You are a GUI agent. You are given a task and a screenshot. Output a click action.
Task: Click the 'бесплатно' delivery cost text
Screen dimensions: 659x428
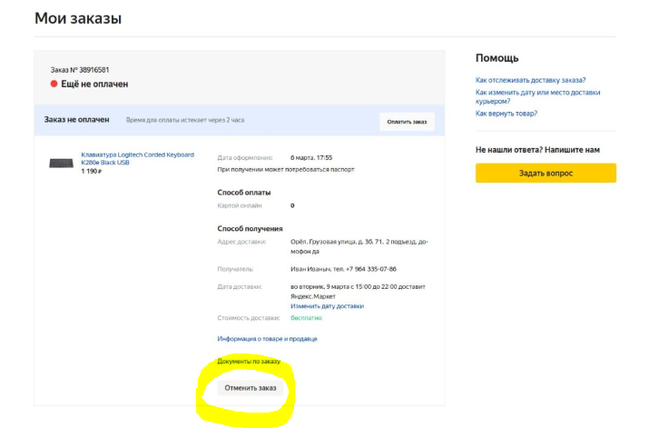point(306,318)
